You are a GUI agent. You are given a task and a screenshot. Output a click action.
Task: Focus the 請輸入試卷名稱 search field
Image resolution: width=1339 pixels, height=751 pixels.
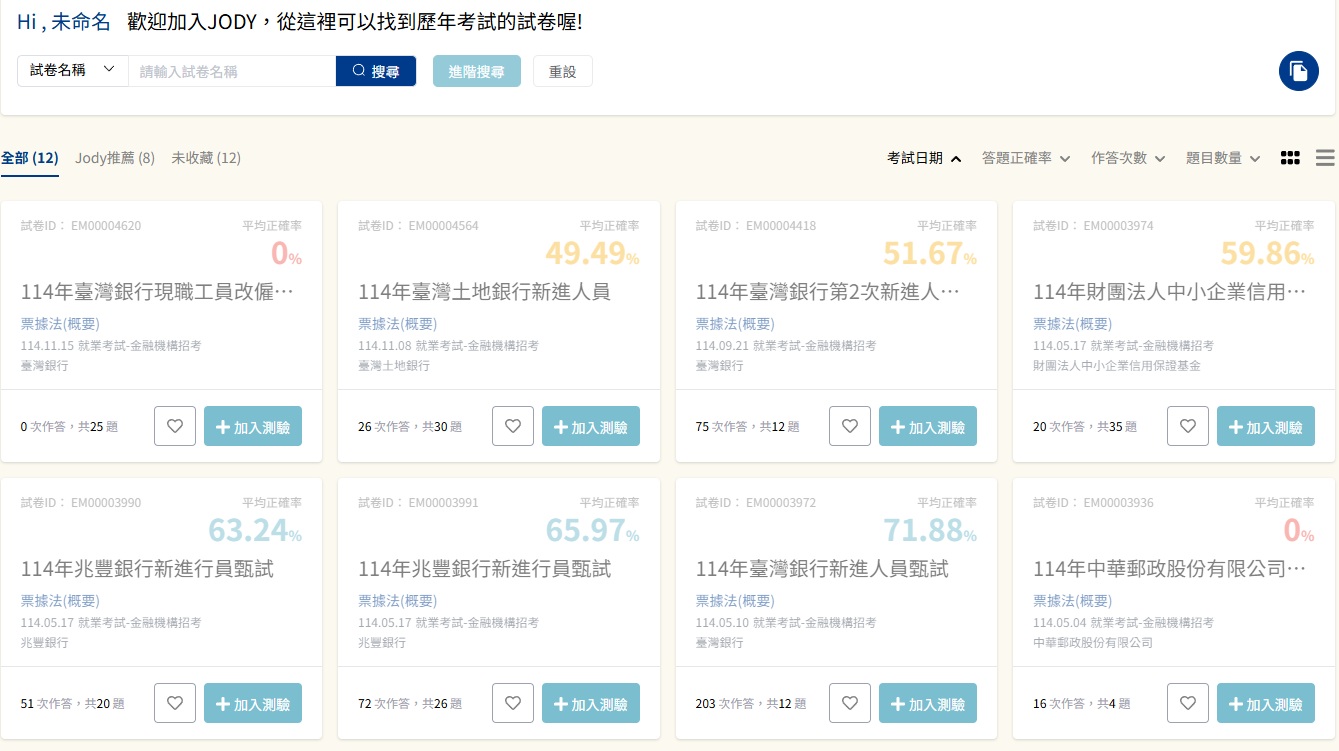(232, 71)
